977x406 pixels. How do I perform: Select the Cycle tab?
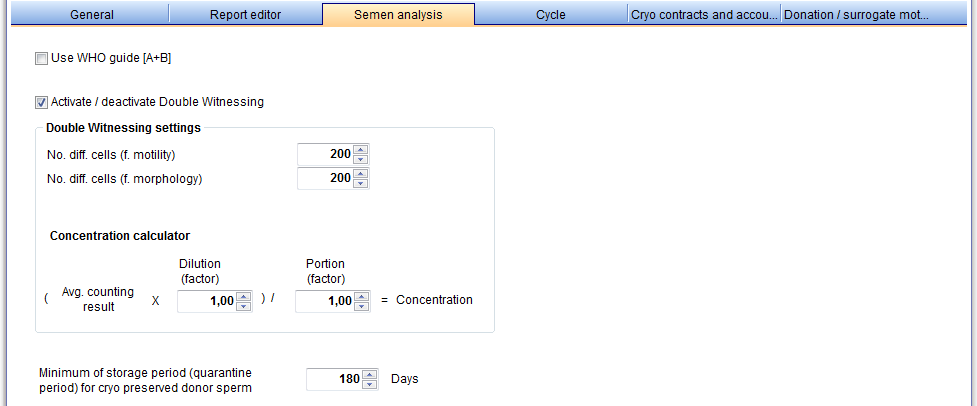[551, 15]
